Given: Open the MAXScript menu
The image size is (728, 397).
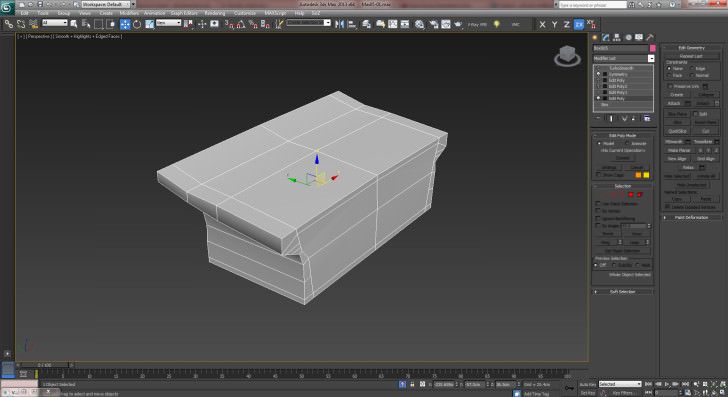Looking at the screenshot, I should pyautogui.click(x=275, y=13).
